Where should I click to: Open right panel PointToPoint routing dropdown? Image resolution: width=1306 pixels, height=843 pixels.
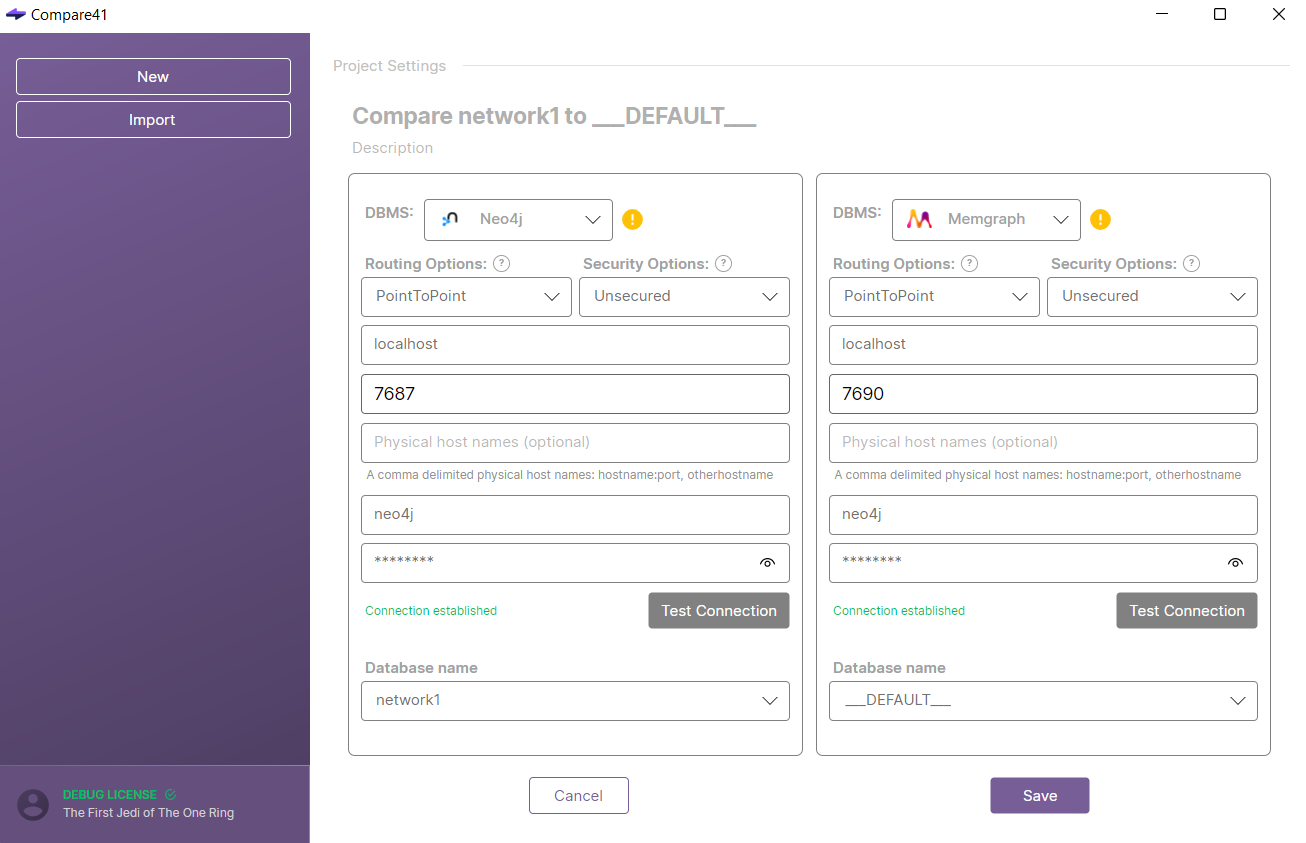tap(934, 297)
